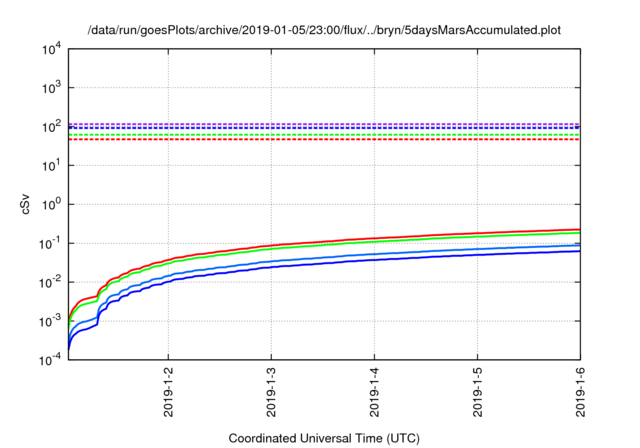640x448 pixels.
Task: Click the 10^3 y-axis tick label
Action: pyautogui.click(x=50, y=88)
